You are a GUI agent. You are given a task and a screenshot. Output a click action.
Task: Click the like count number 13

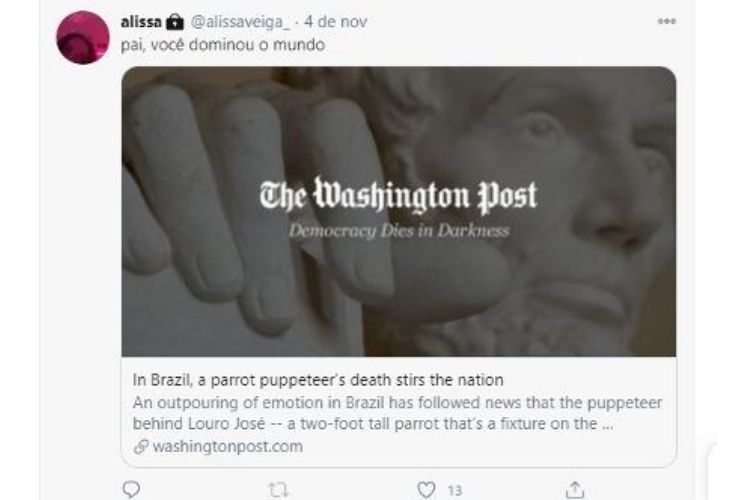455,490
